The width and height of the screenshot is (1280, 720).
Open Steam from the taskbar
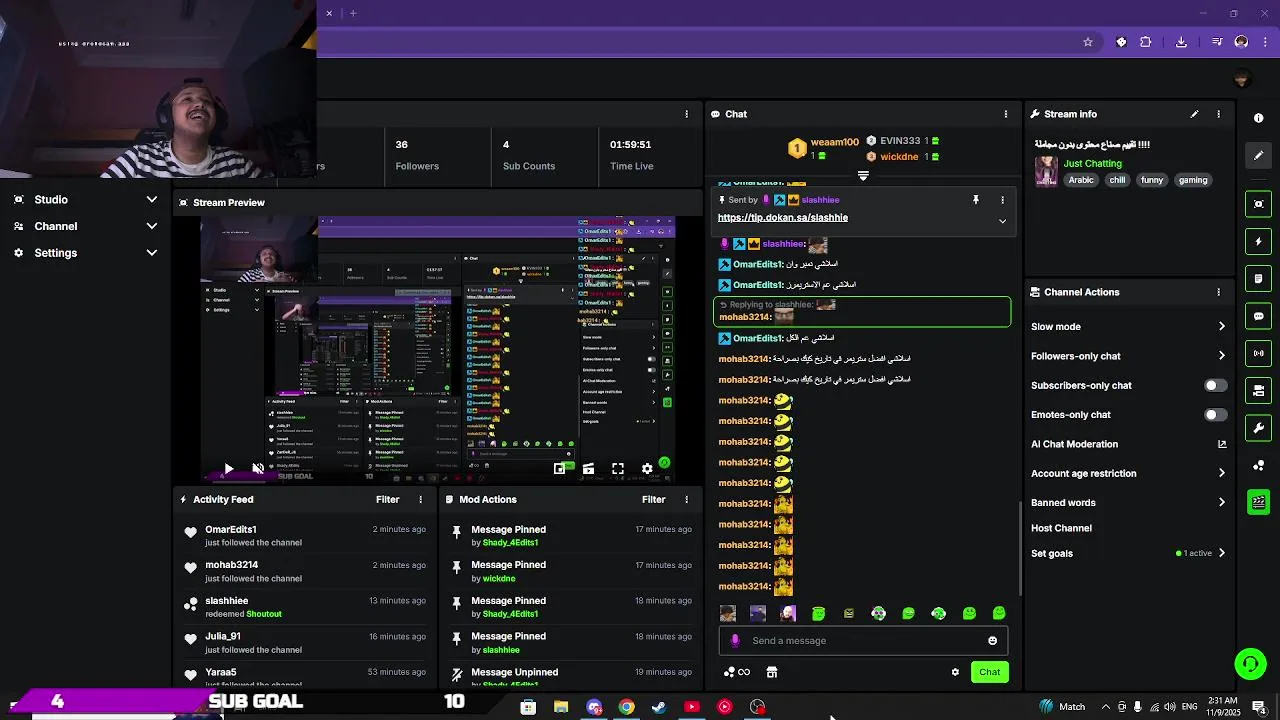coord(659,707)
